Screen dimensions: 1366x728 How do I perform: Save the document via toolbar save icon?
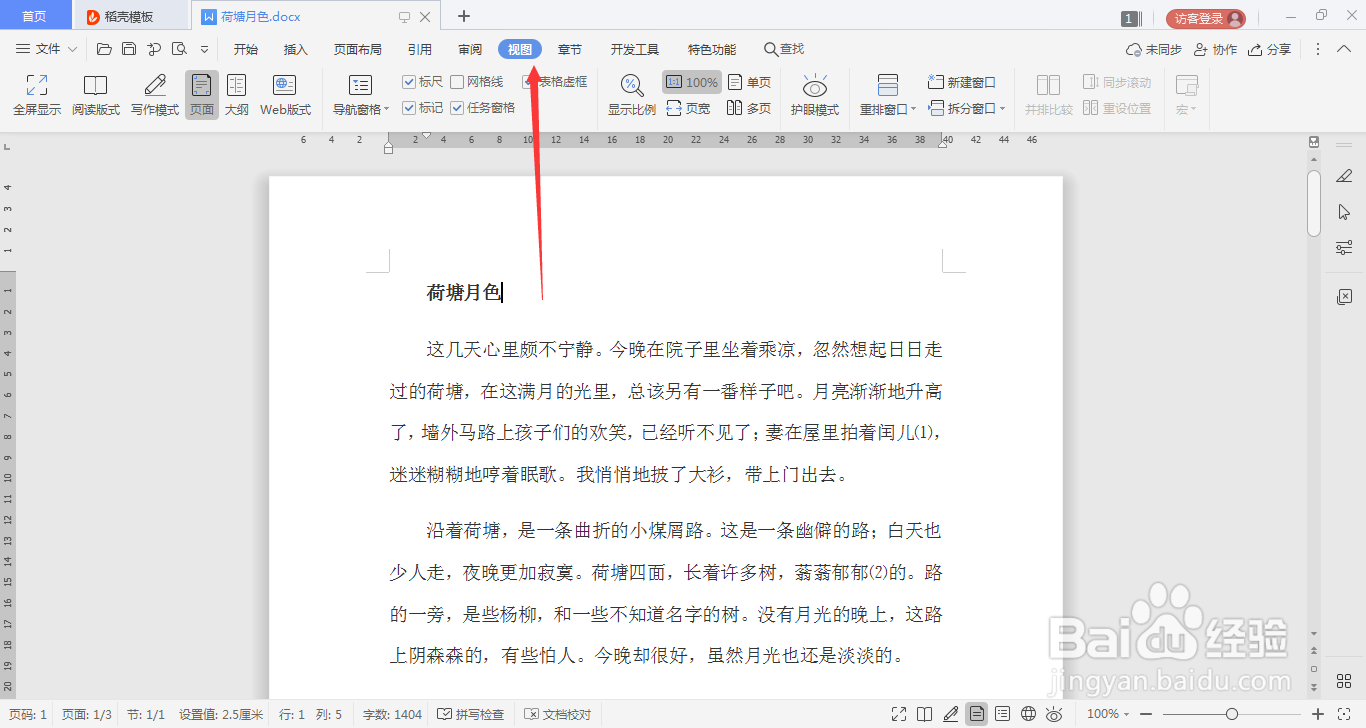[129, 49]
